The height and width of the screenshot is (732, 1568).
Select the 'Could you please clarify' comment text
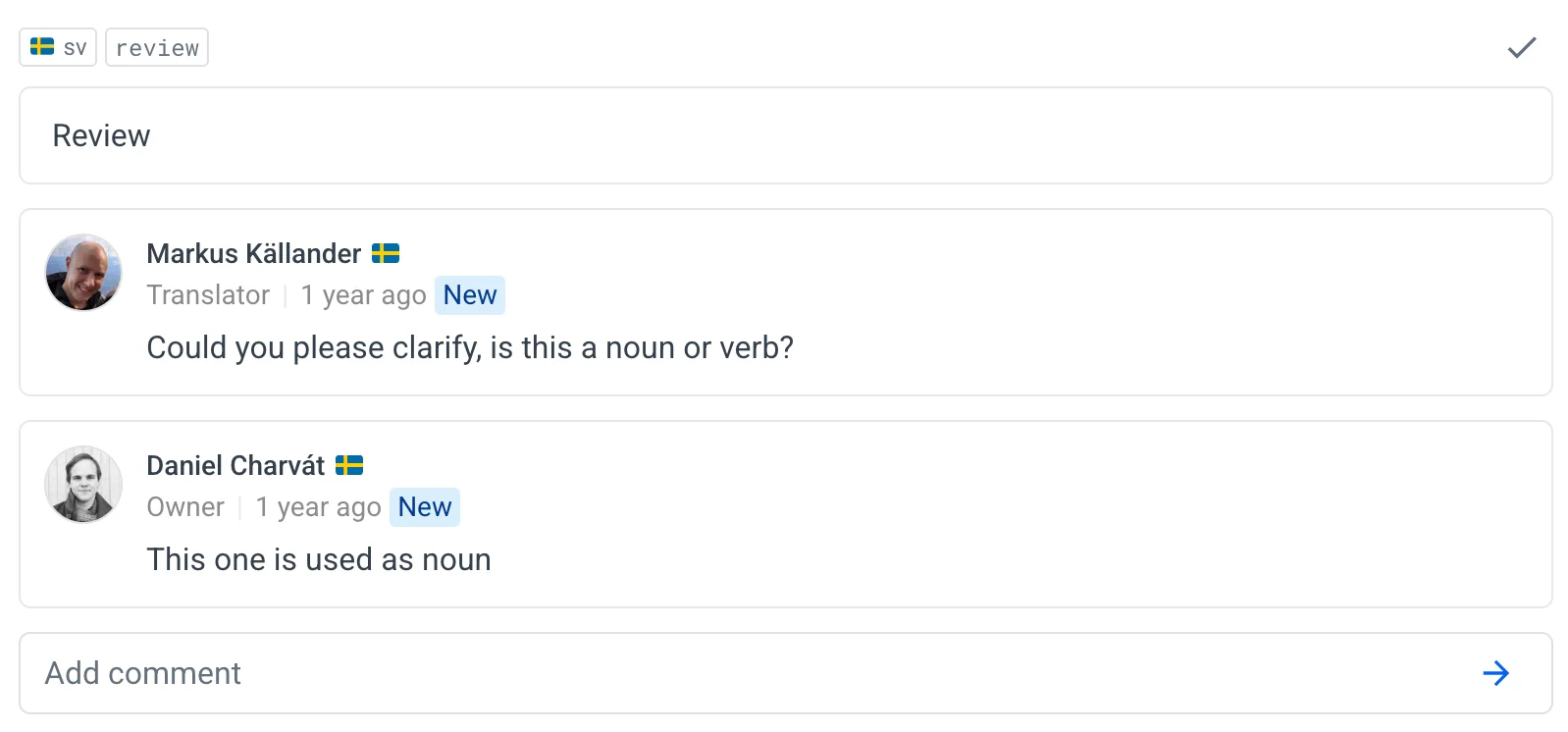[x=470, y=347]
